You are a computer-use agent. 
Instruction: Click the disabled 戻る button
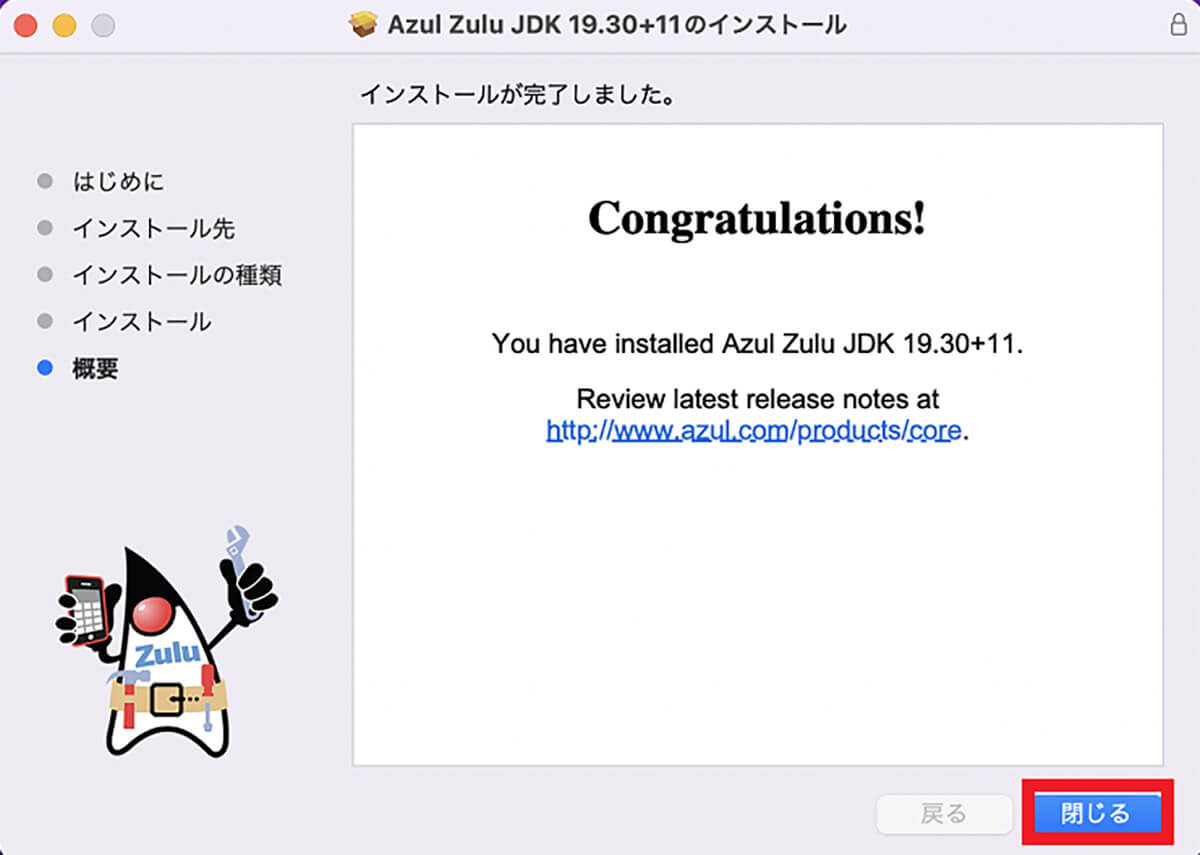pos(943,814)
